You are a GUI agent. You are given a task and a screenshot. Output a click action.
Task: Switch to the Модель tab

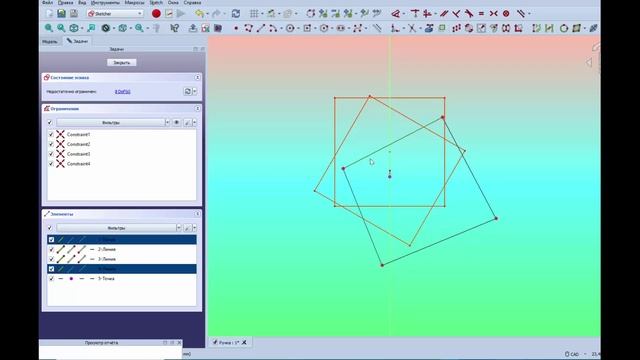coord(50,41)
